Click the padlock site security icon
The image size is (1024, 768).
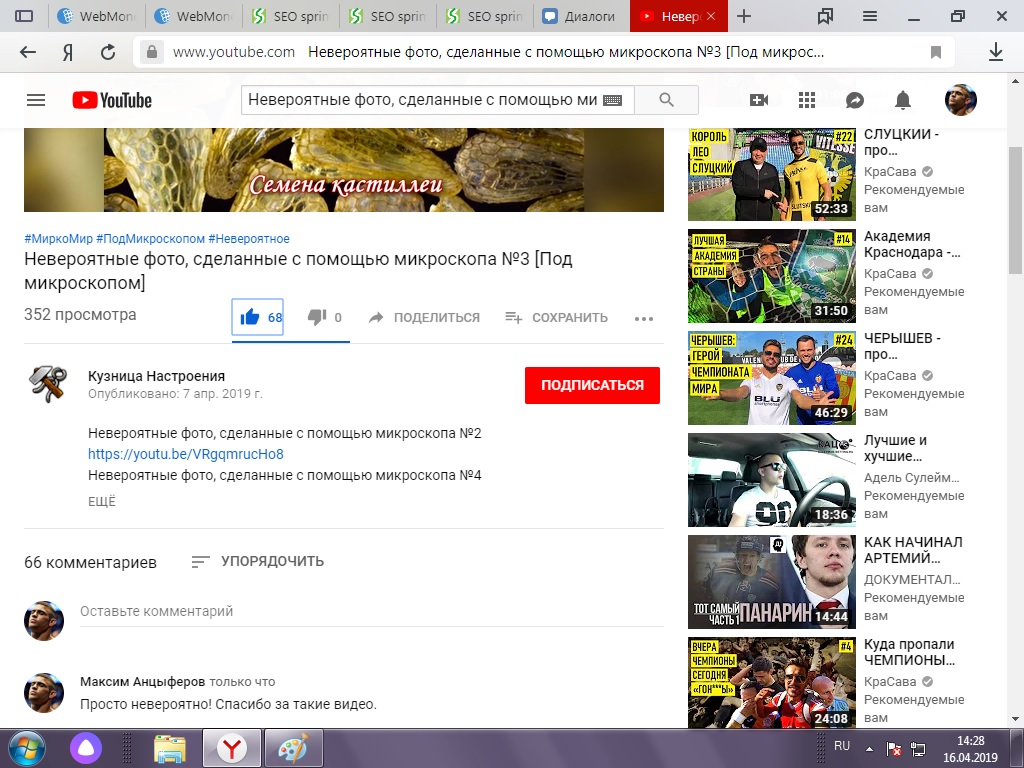[x=152, y=52]
